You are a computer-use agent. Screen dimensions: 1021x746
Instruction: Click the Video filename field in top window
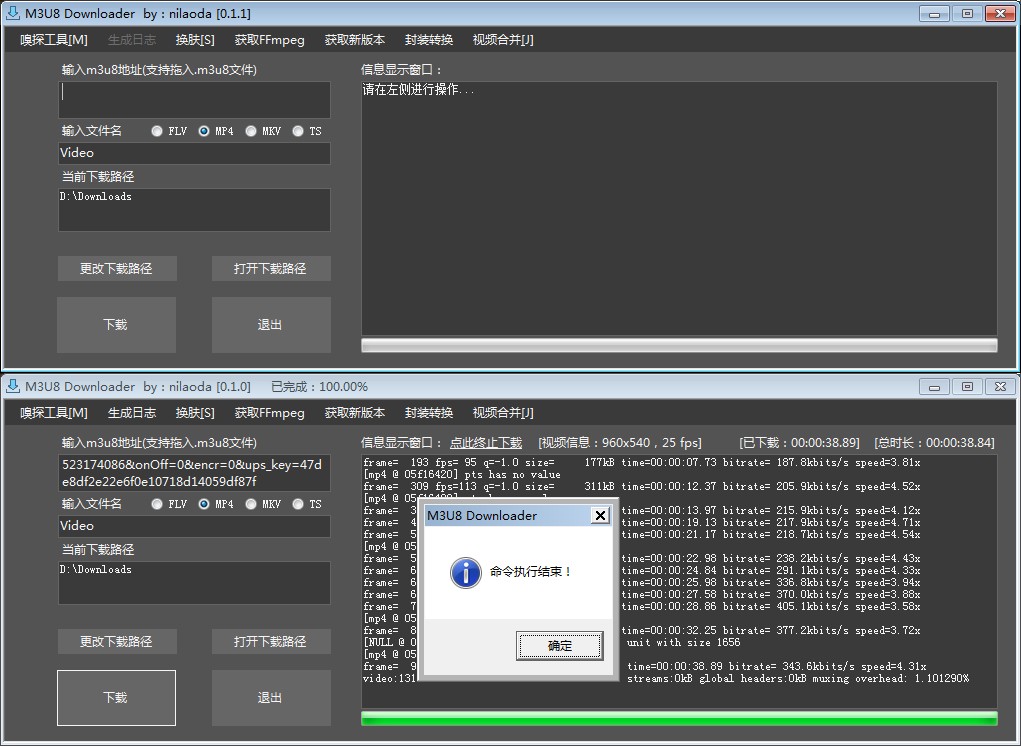[x=194, y=154]
